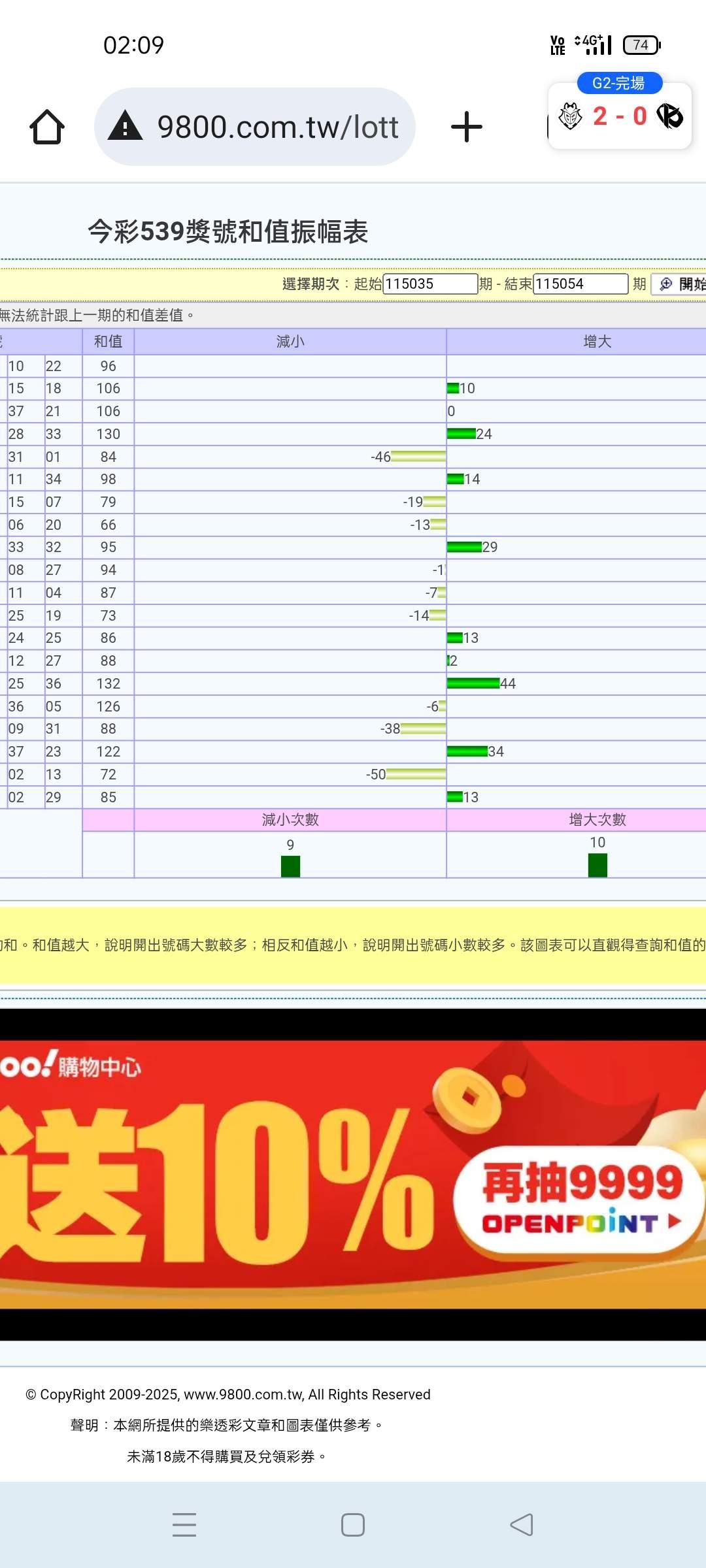706x1568 pixels.
Task: Tap the browser home icon
Action: click(47, 127)
